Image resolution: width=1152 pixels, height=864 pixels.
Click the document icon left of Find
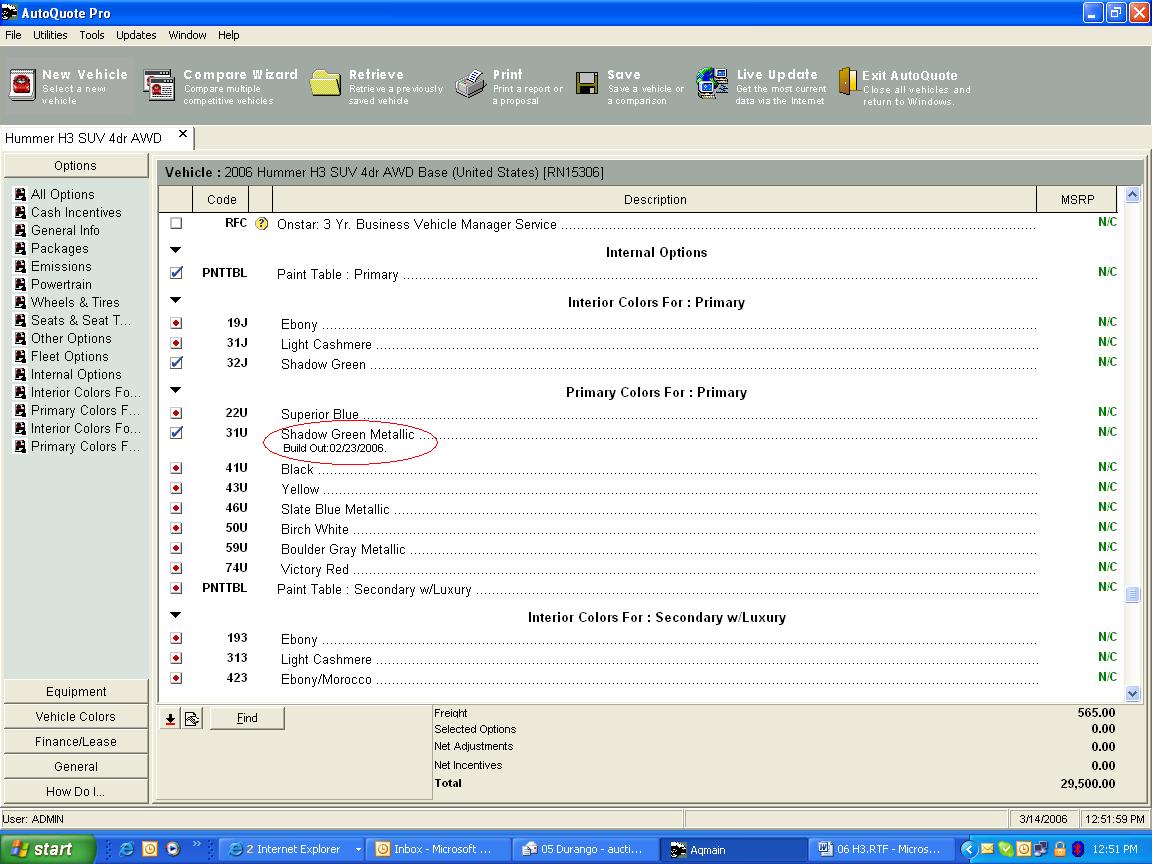pos(192,719)
